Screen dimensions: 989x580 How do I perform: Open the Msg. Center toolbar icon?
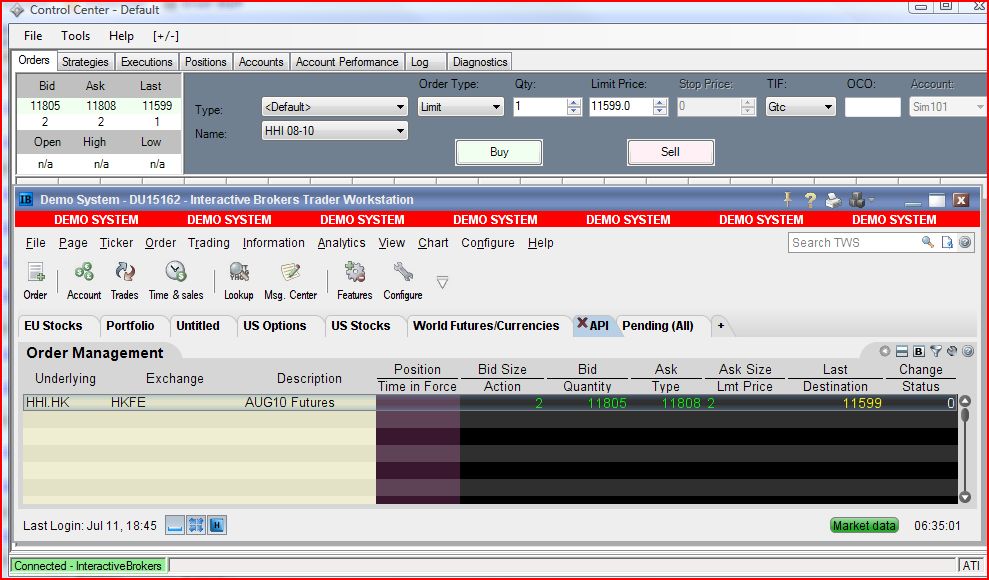[290, 281]
